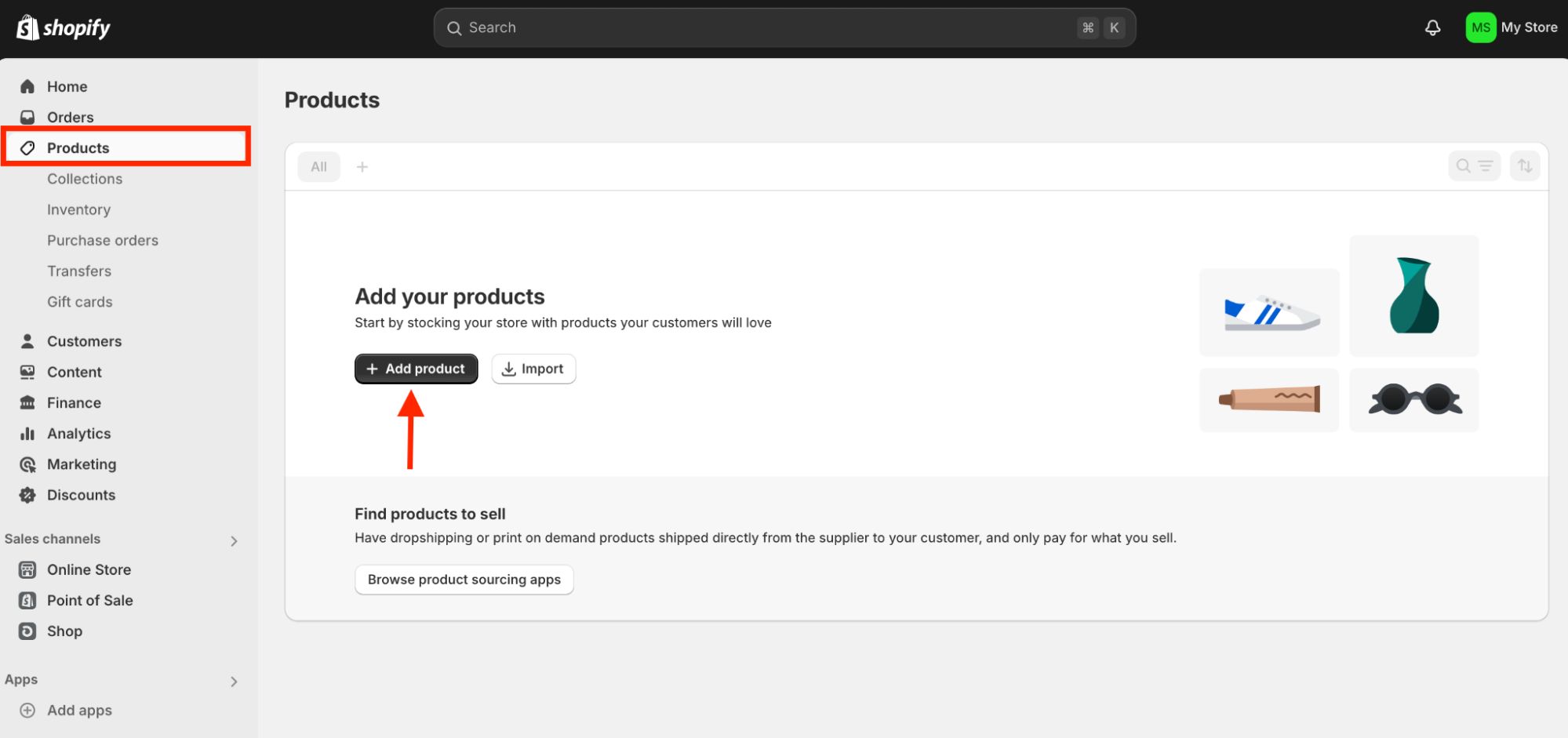Click the Home house icon
Screen dimensions: 1568x738
click(27, 86)
